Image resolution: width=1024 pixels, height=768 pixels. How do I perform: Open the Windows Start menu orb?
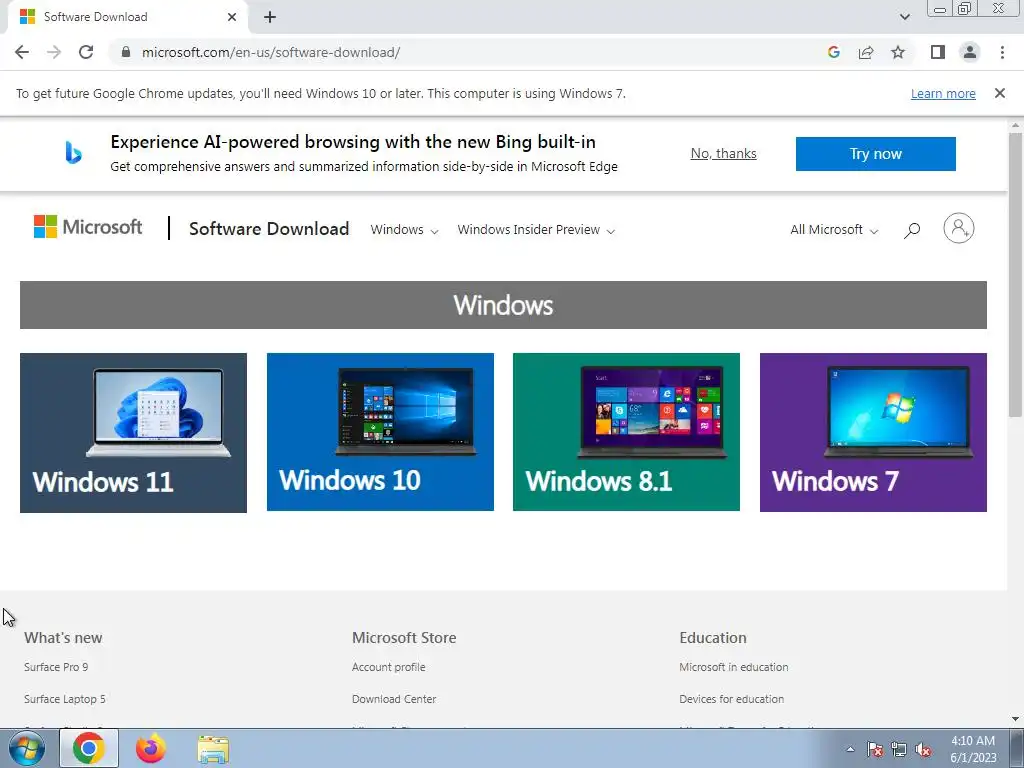(27, 748)
